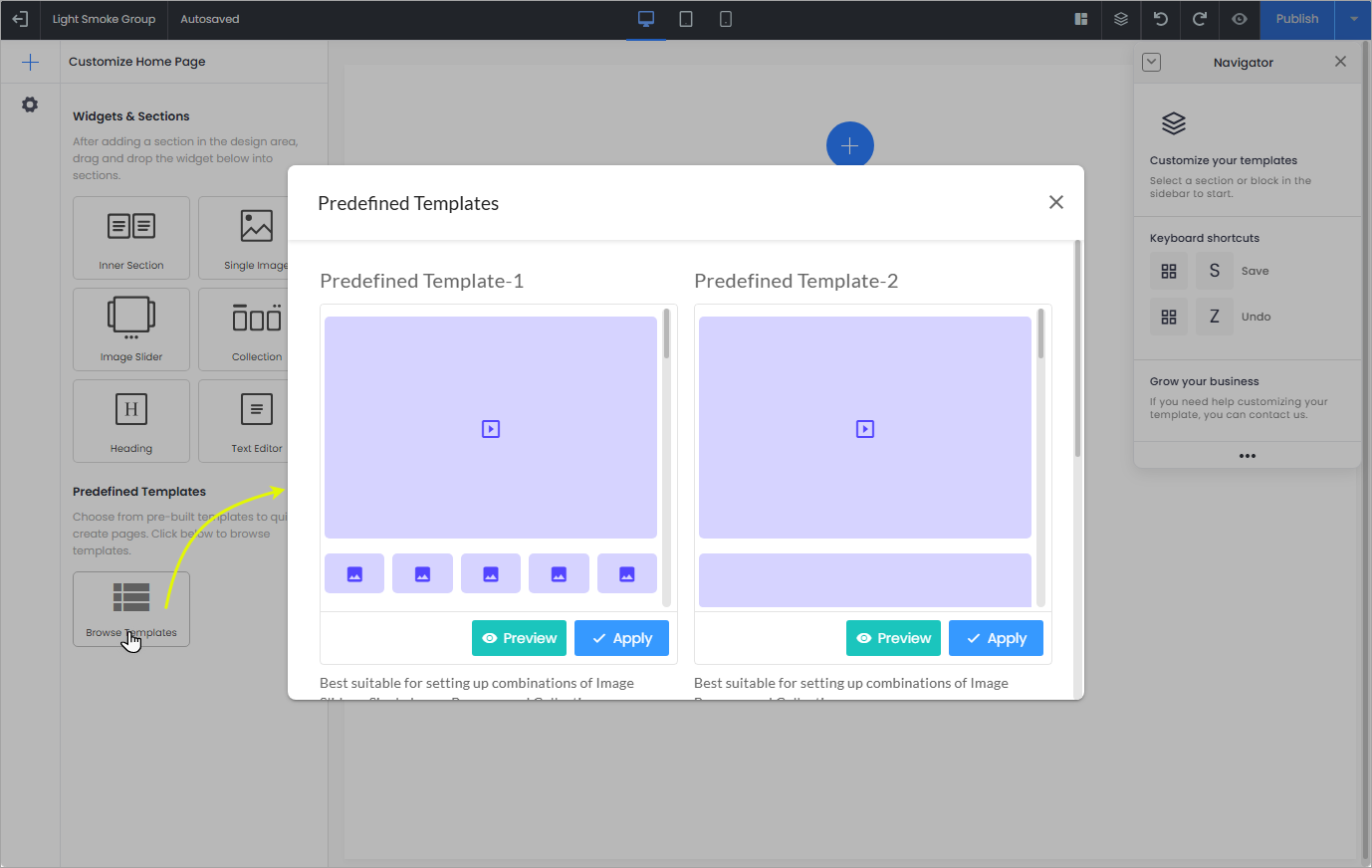Click the Predefined Template-2 heading
1372x868 pixels.
tap(797, 281)
